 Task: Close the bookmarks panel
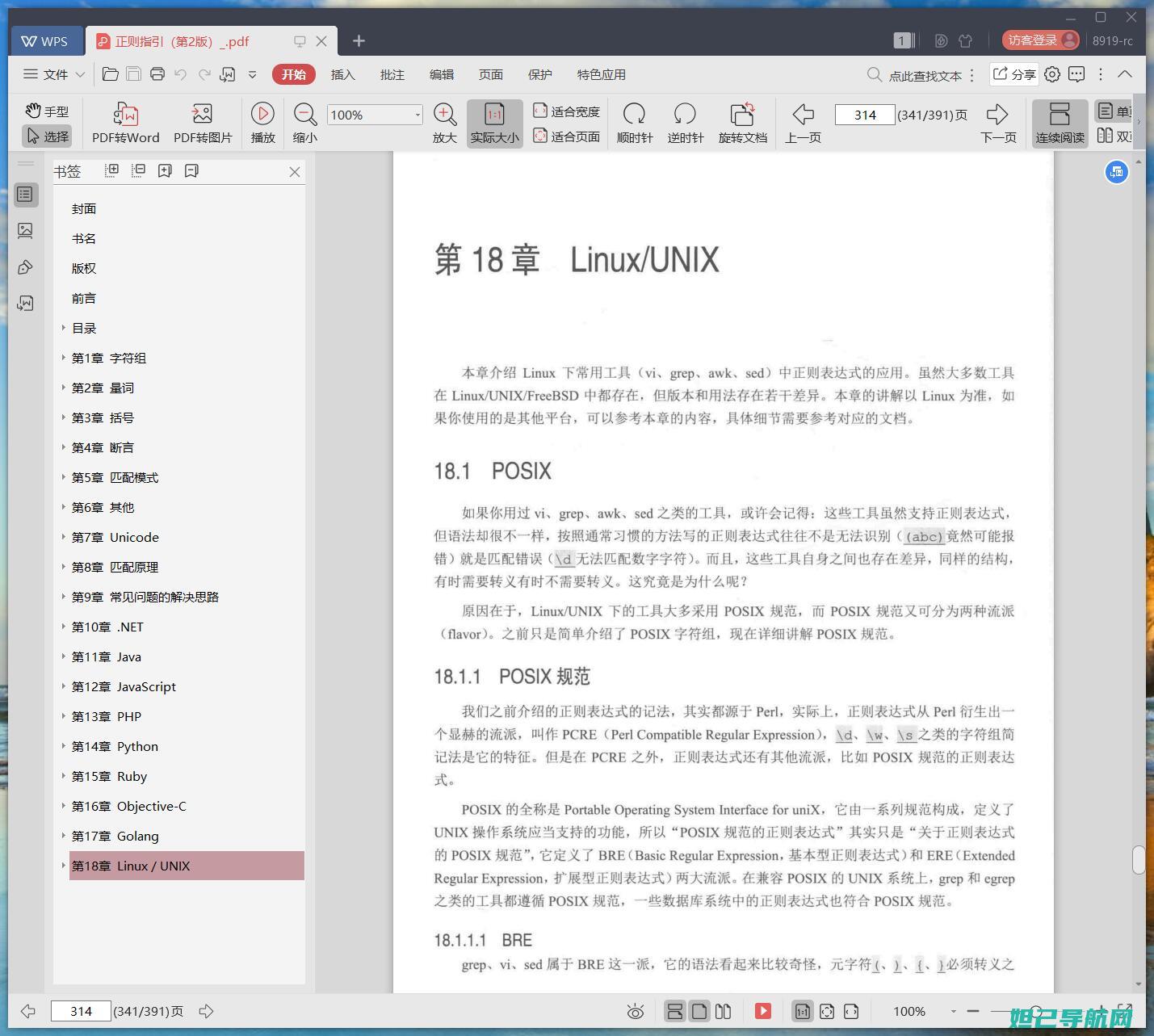(295, 171)
